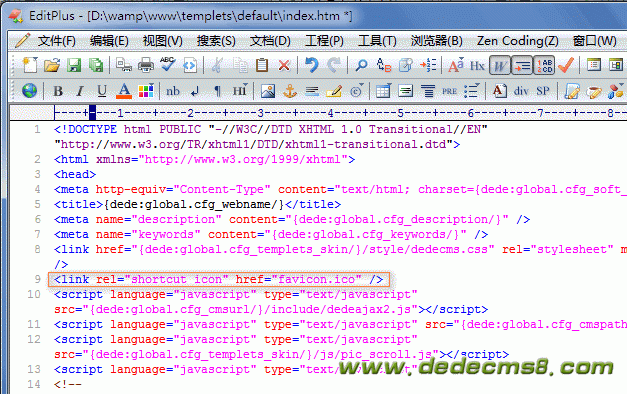This screenshot has height=394, width=627.
Task: Open the Zen Coding(Z) menu
Action: [517, 41]
